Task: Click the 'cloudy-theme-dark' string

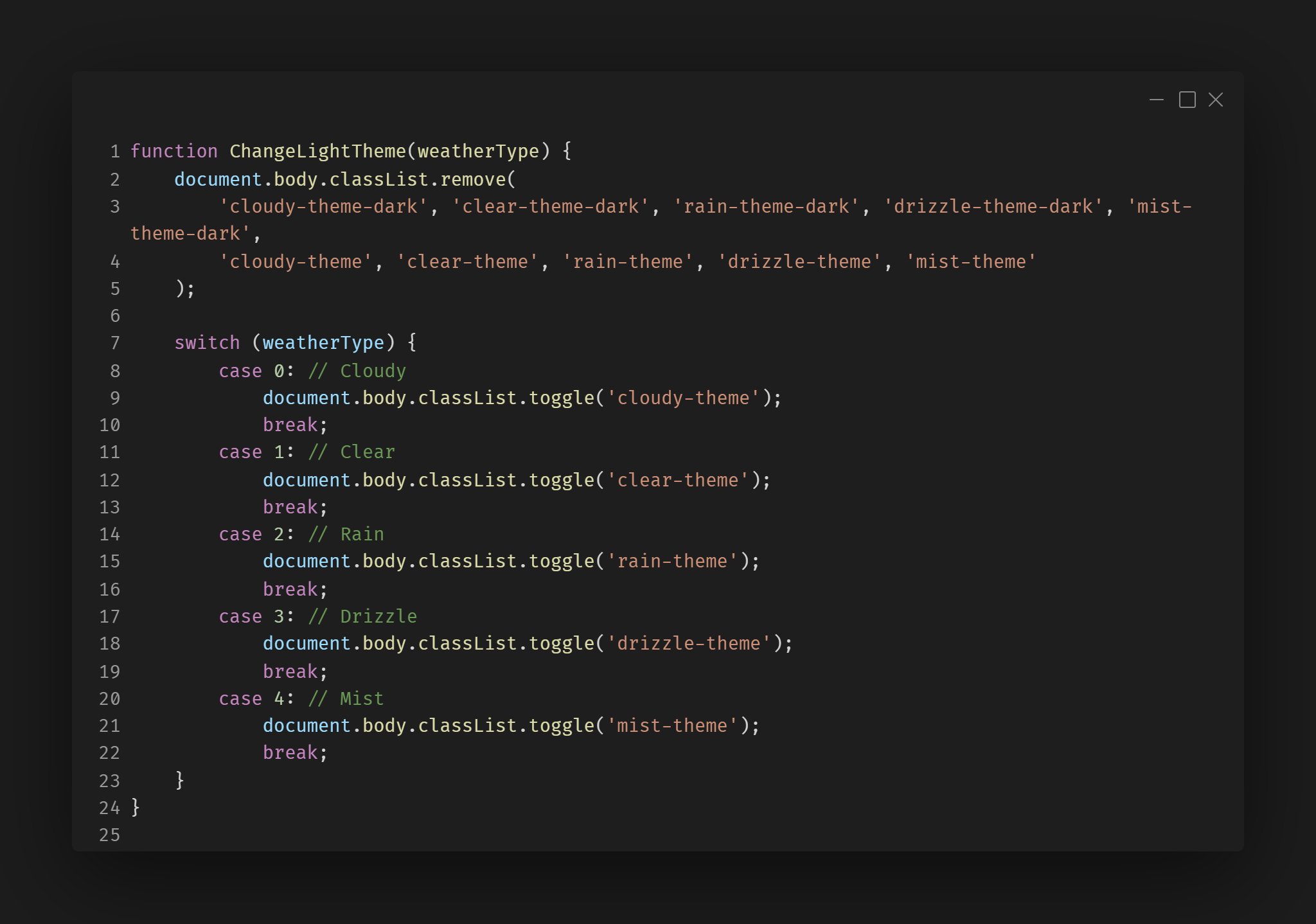Action: (323, 207)
